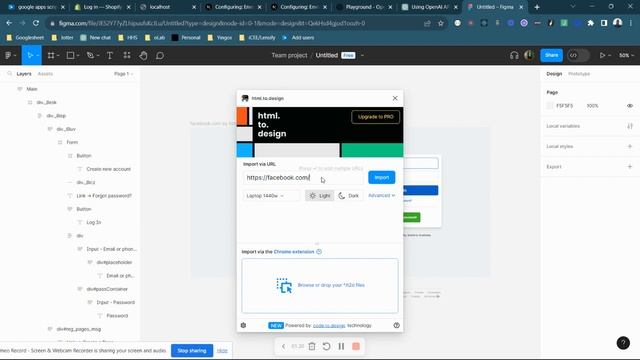The width and height of the screenshot is (640, 360).
Task: Open the Laptop 1440w viewport dropdown
Action: pyautogui.click(x=271, y=196)
